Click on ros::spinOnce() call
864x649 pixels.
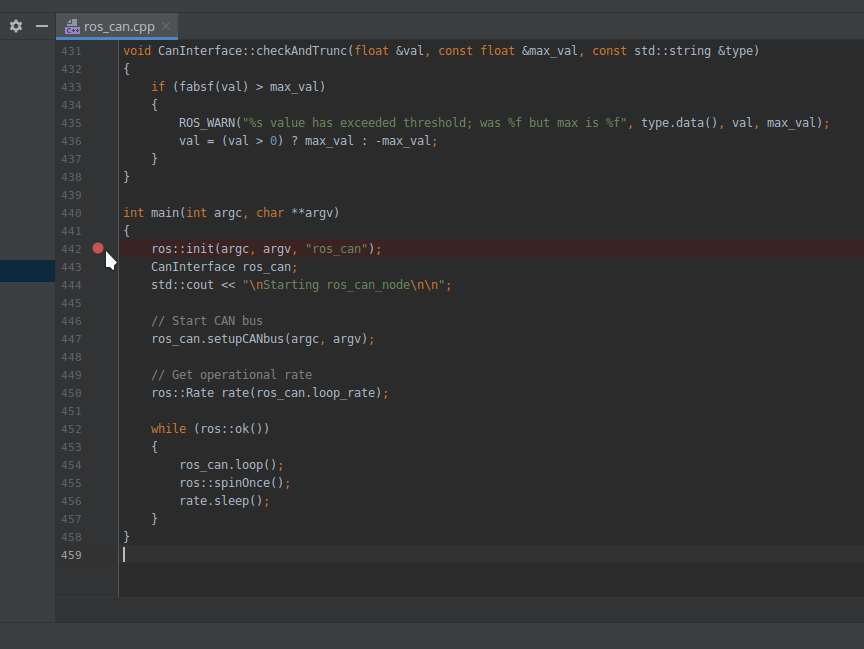[x=235, y=483]
